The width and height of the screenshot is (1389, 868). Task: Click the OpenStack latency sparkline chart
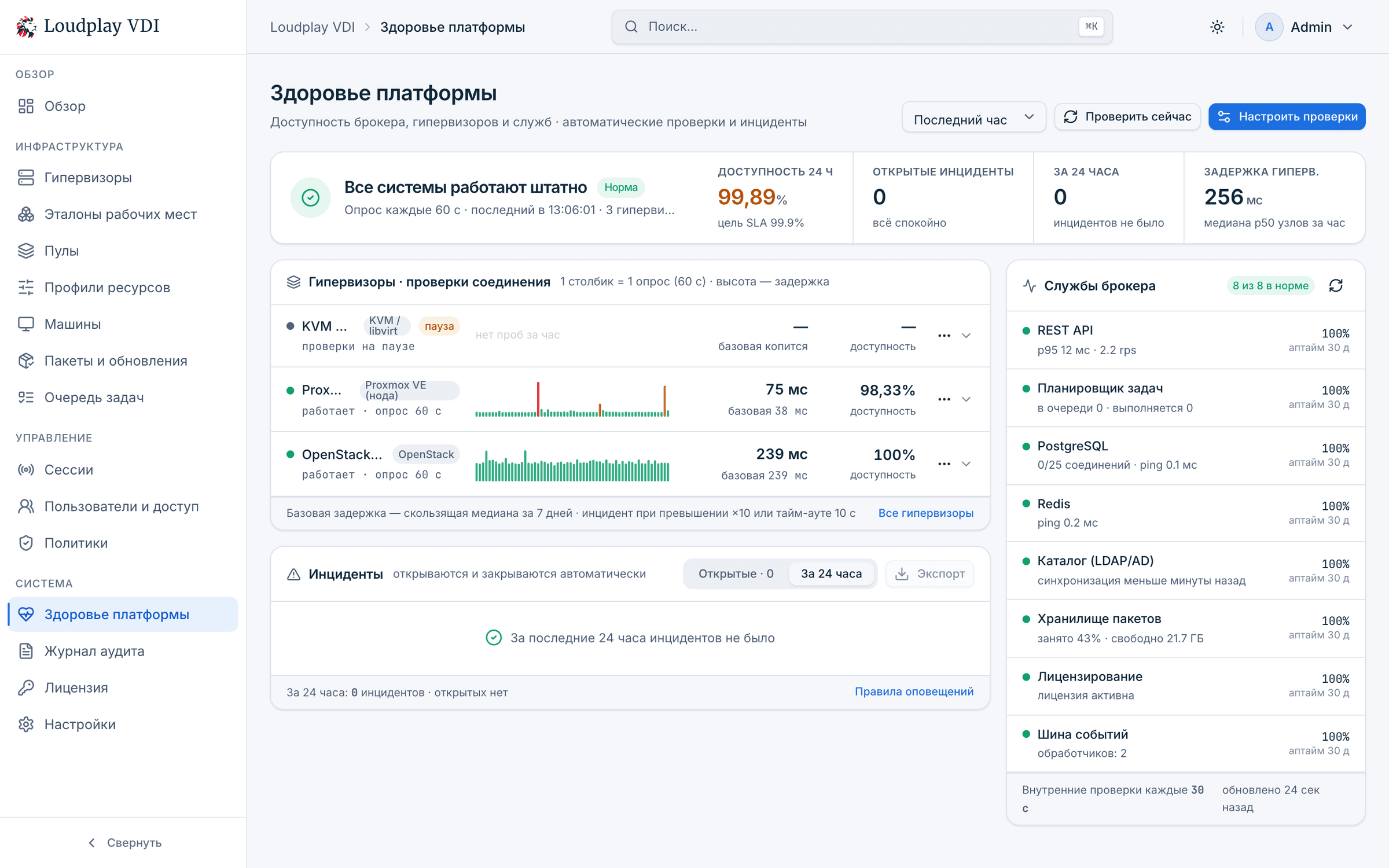pyautogui.click(x=572, y=465)
